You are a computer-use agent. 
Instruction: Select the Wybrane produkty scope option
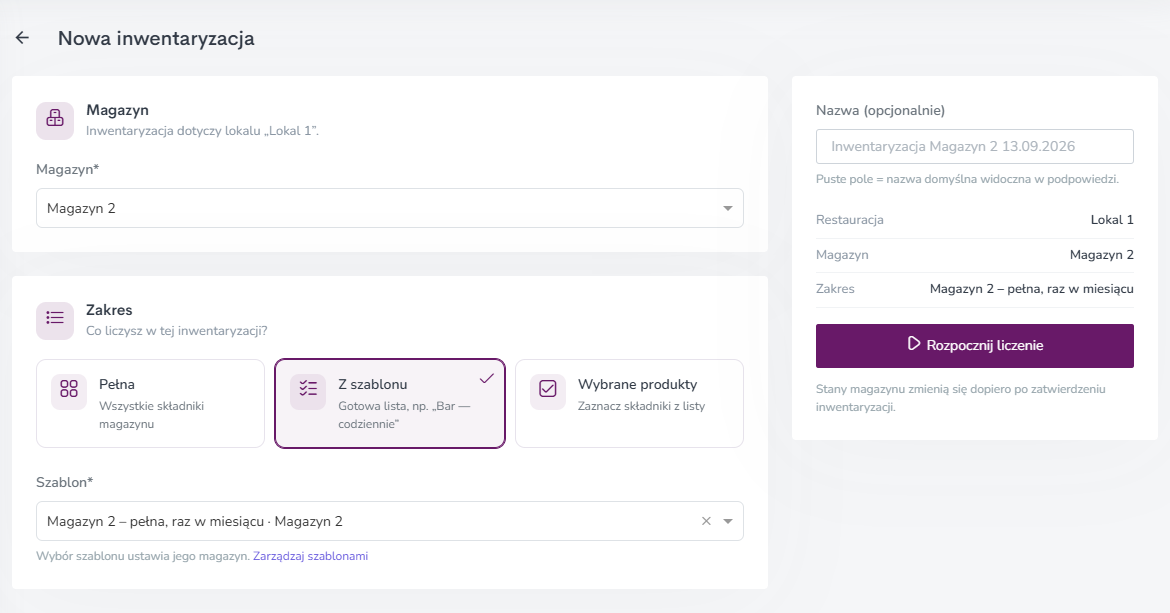coord(629,403)
